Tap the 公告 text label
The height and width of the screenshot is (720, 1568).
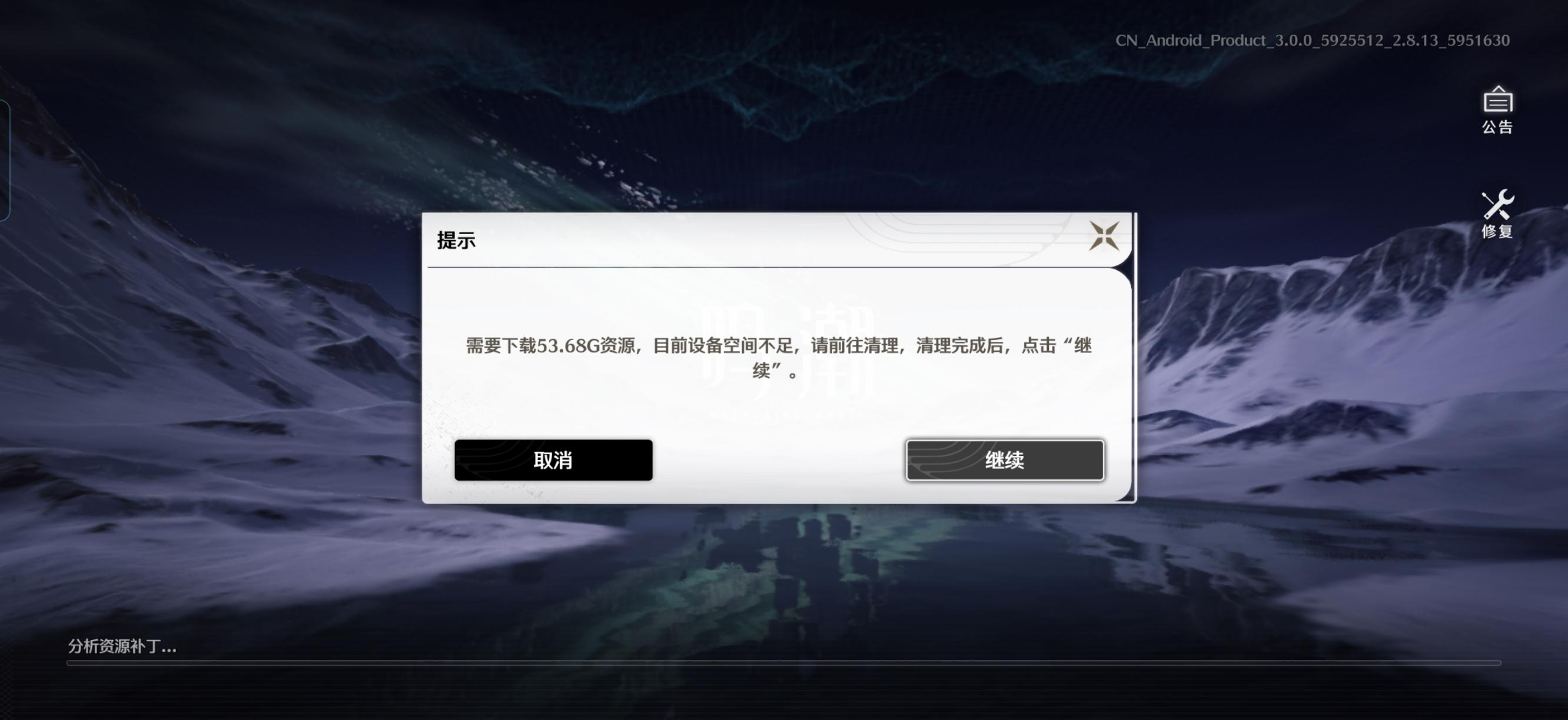1497,127
